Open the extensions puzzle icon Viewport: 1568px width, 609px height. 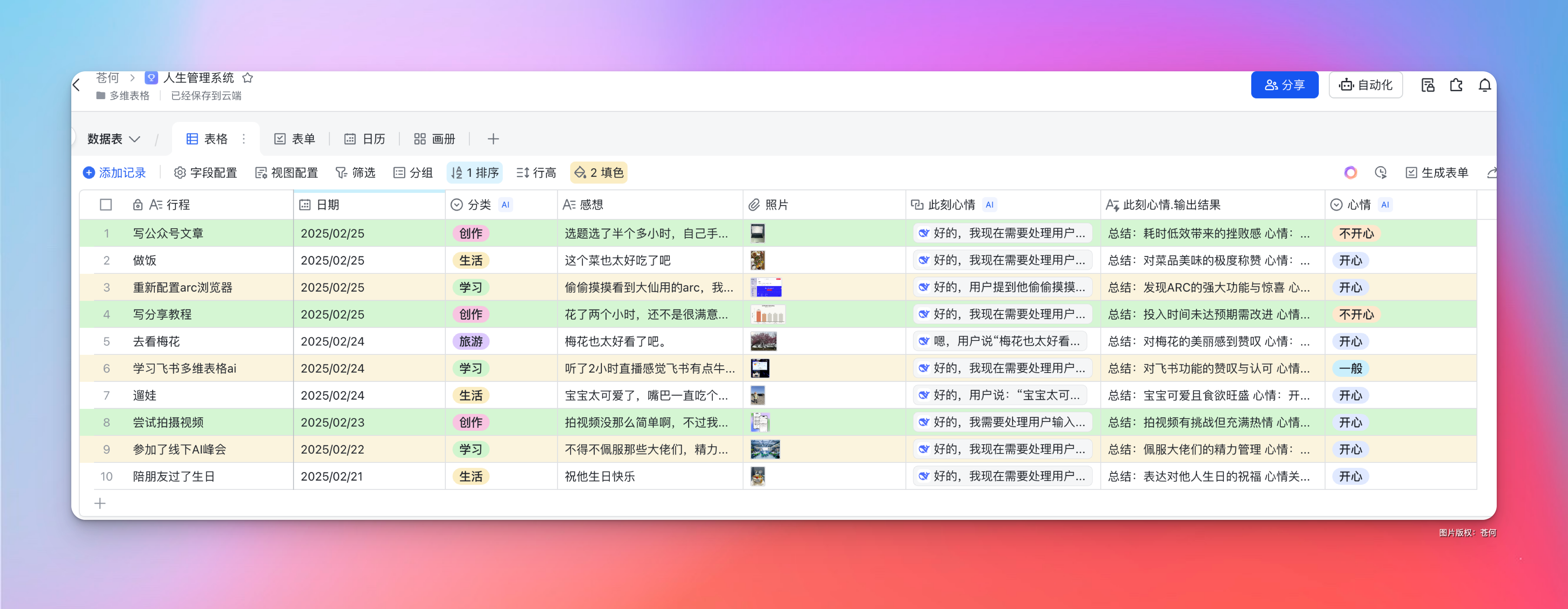point(1456,85)
